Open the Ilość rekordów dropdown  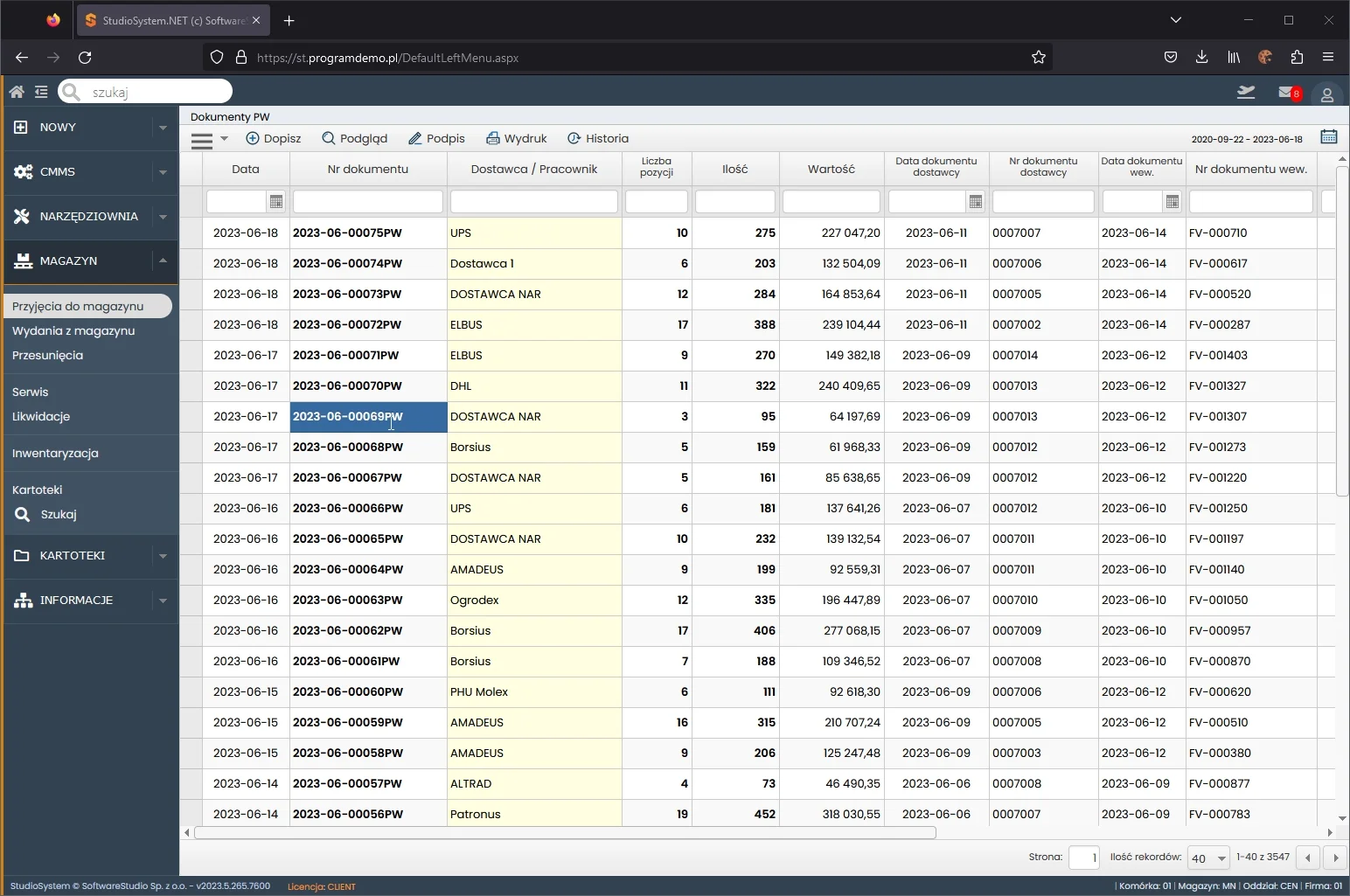1208,858
